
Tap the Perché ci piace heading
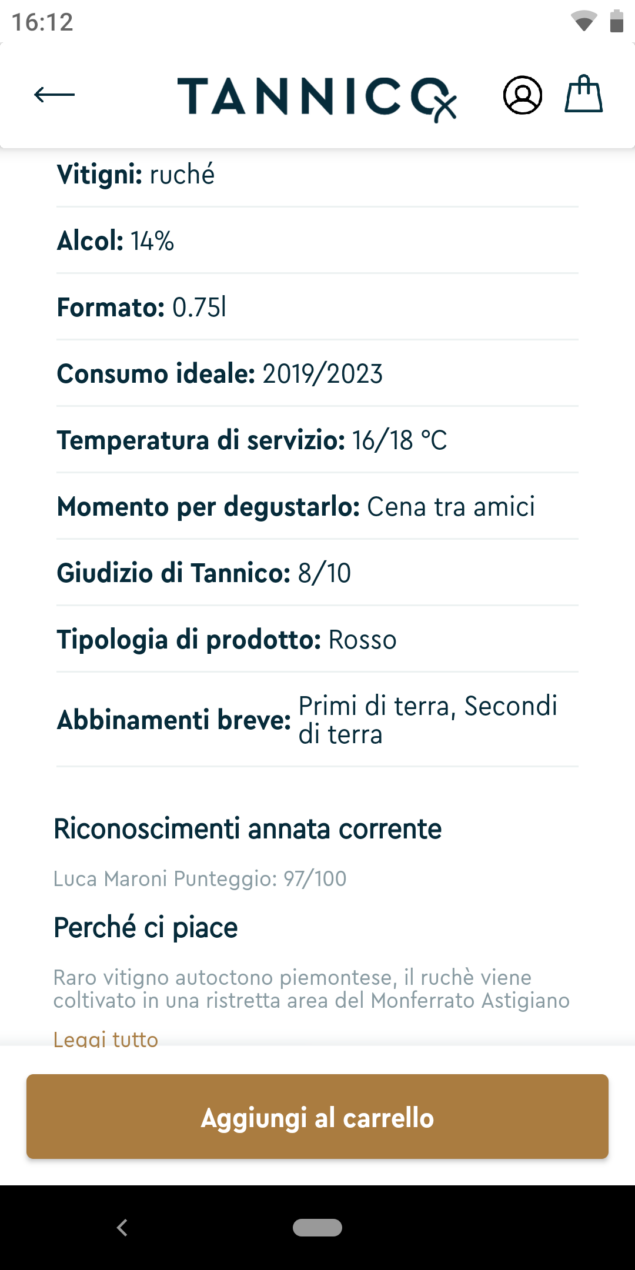pos(146,928)
